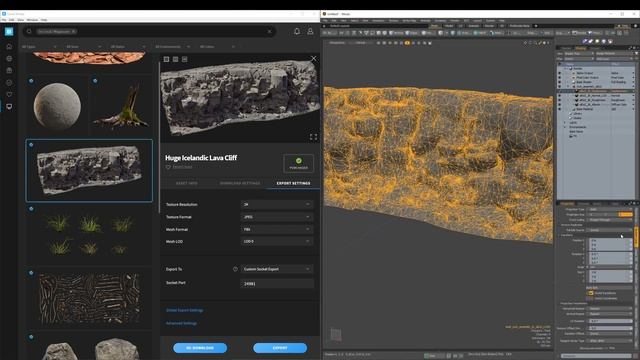
Task: Click the Bridge logo icon
Action: [9, 31]
